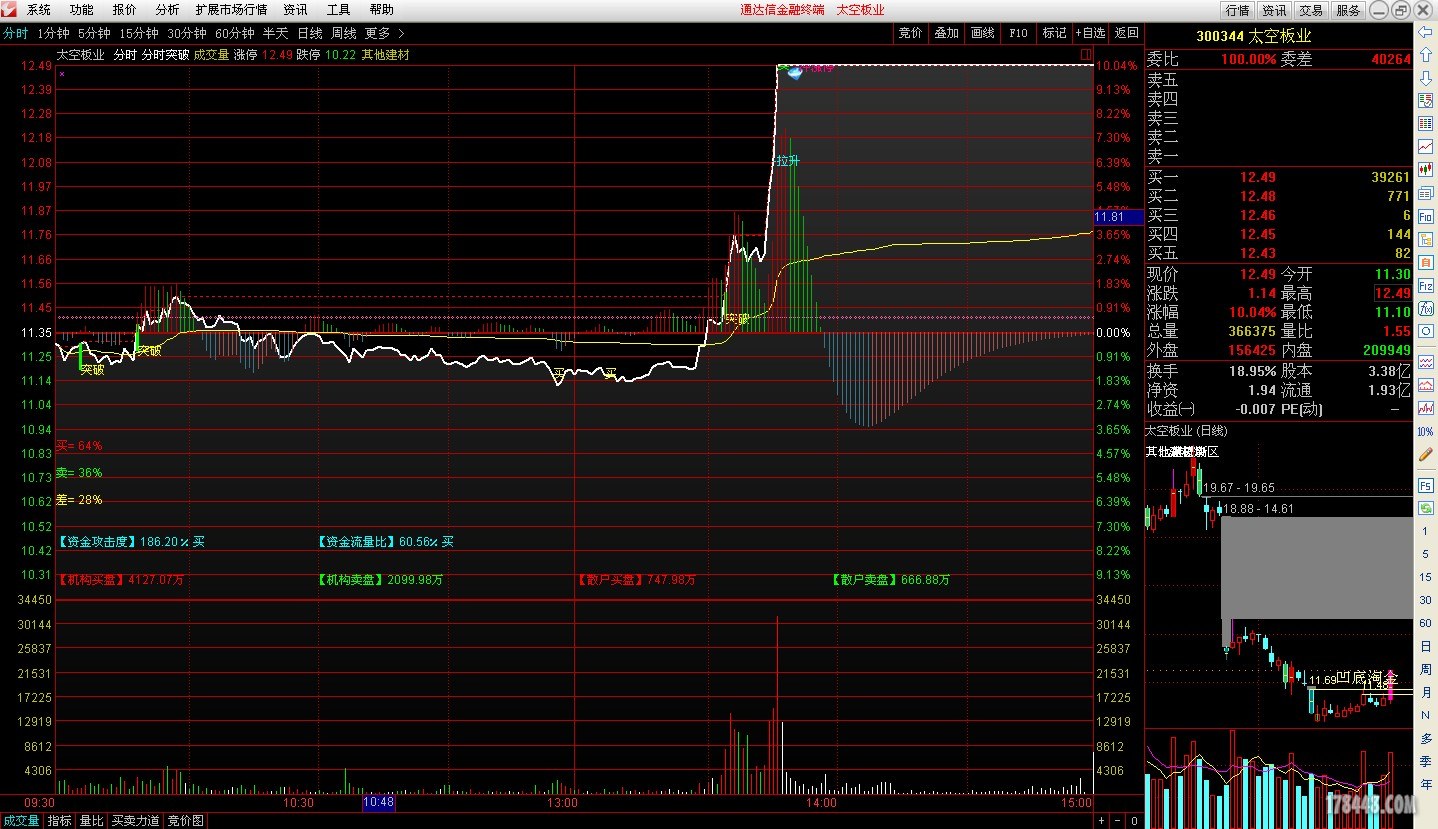Click the small window icon above price axis
Screen dimensions: 1438x829
click(1086, 54)
